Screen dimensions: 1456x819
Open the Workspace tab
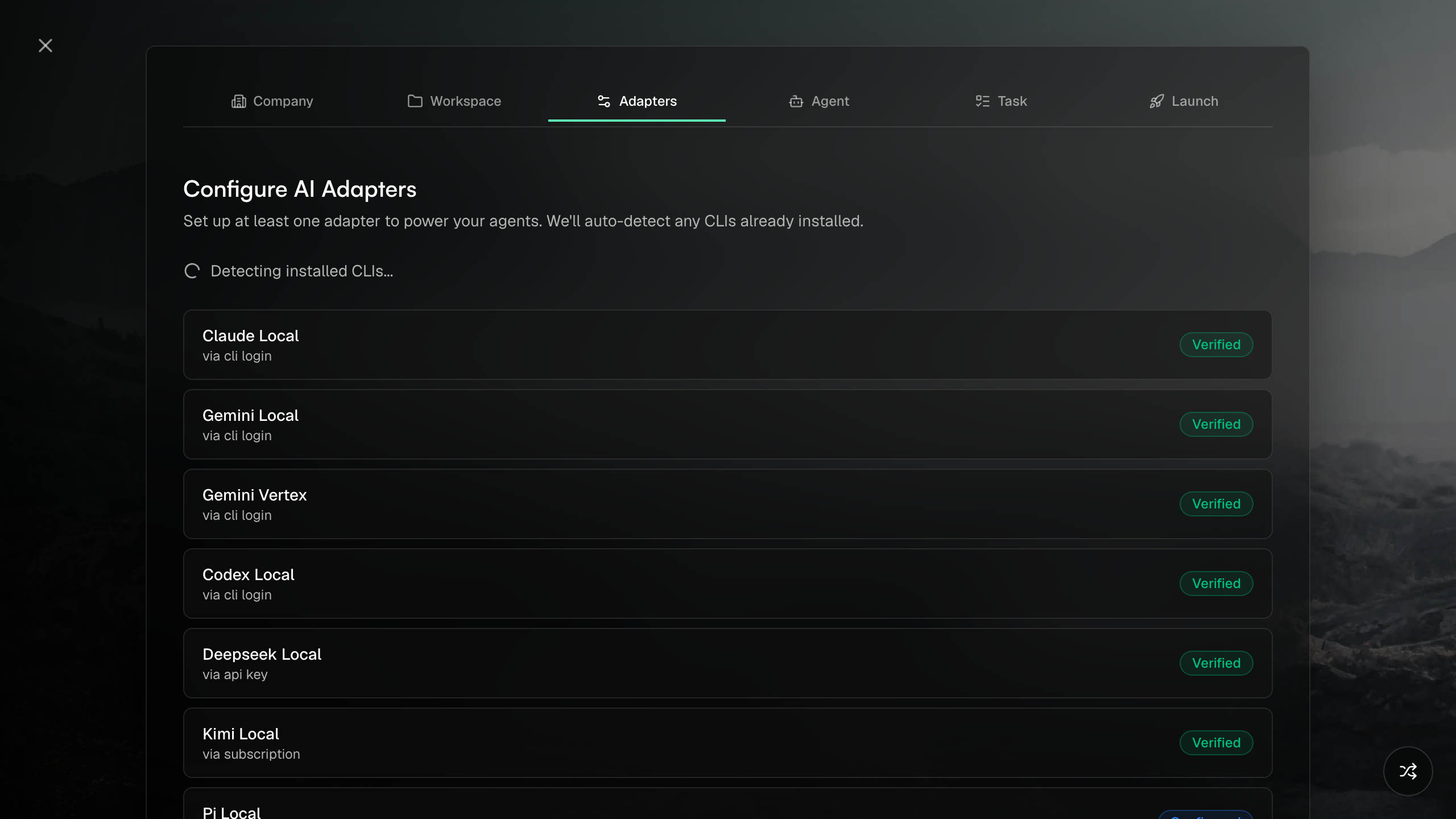tap(454, 101)
